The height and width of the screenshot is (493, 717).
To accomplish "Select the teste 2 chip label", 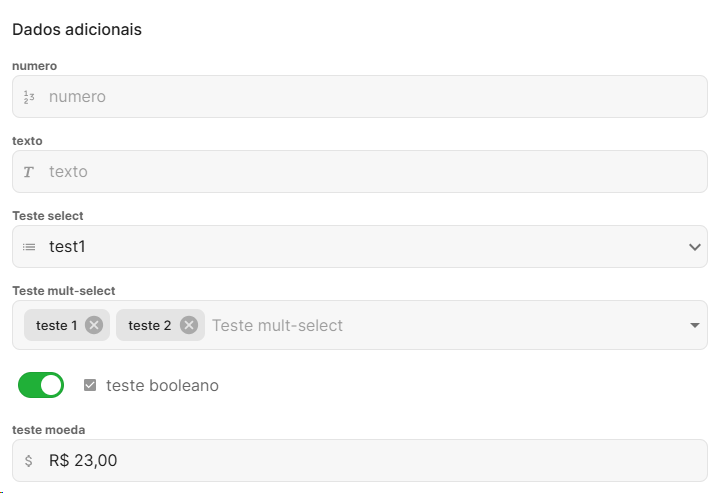I will (x=149, y=325).
